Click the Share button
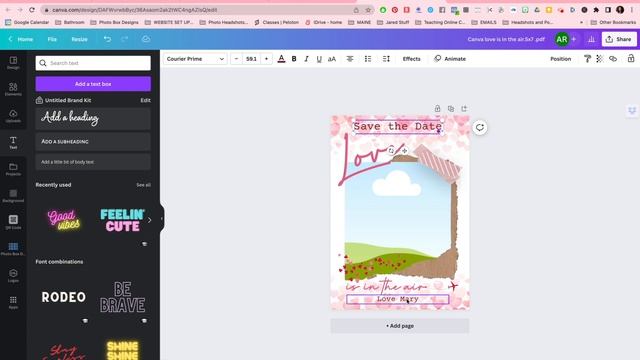The image size is (640, 360). 619,39
